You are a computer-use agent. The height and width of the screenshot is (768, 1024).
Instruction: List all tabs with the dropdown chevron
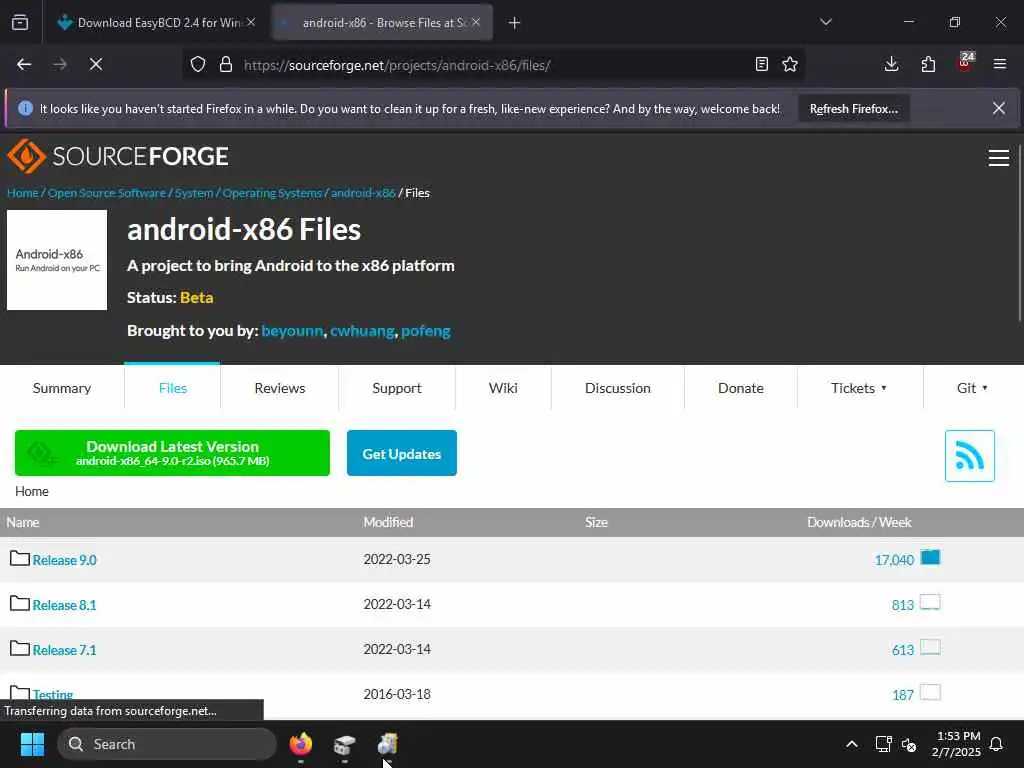coord(825,22)
